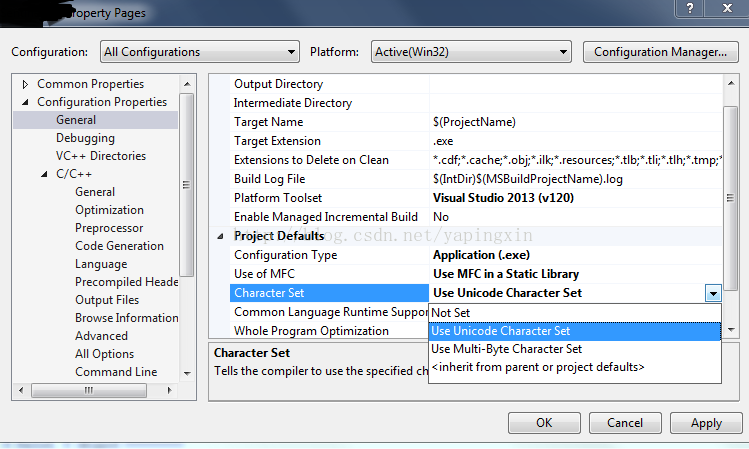Select Debugging in the property tree
The image size is (749, 449).
click(x=85, y=138)
